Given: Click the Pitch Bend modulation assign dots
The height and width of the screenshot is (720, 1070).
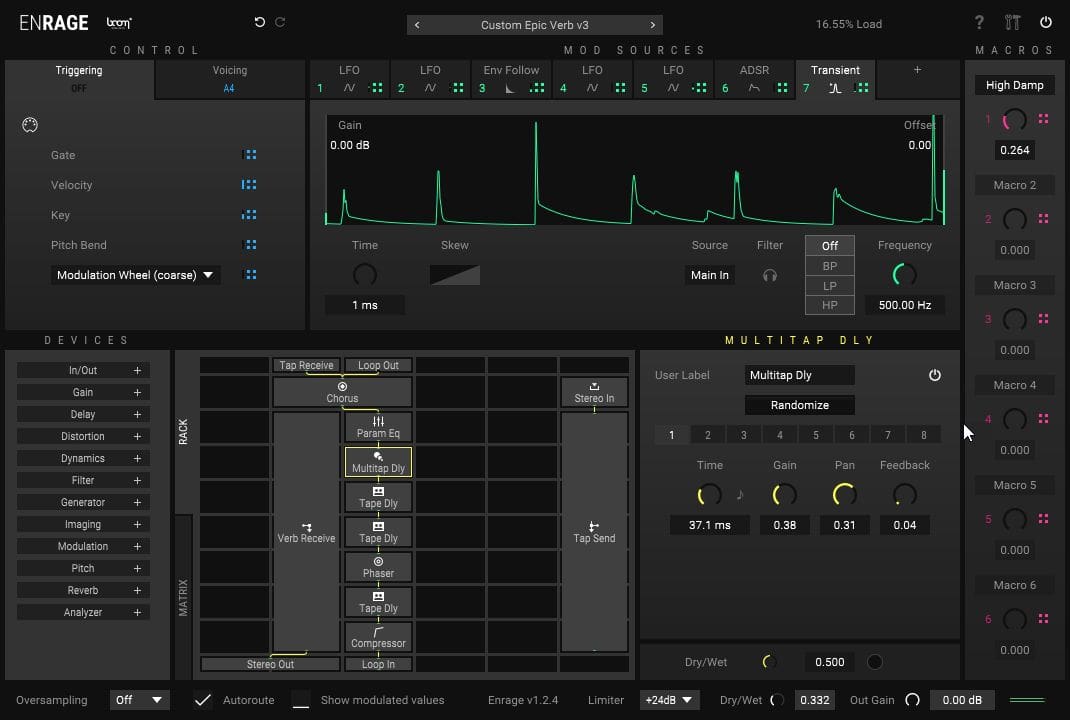Looking at the screenshot, I should pos(250,245).
